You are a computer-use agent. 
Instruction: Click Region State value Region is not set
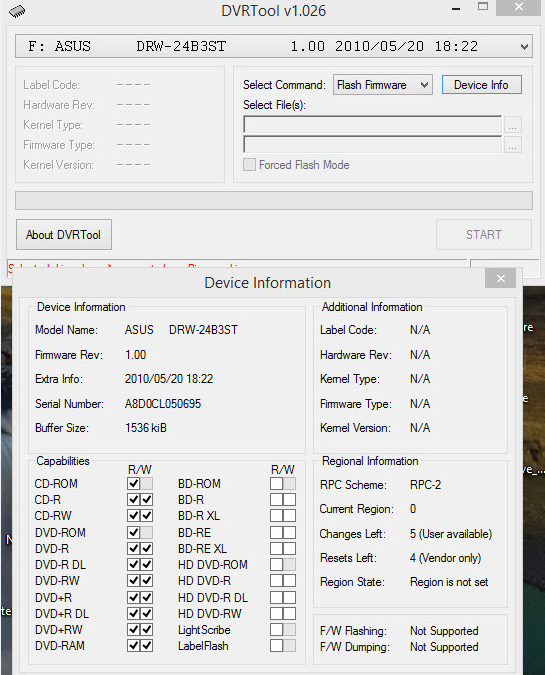449,582
